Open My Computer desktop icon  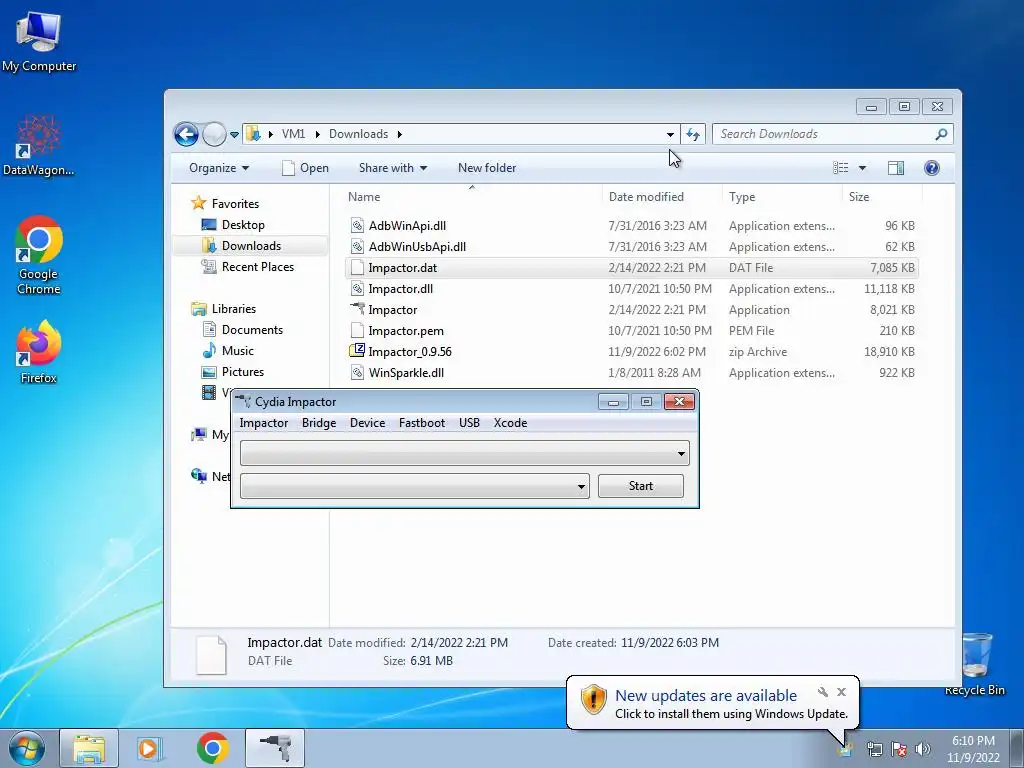[x=39, y=42]
